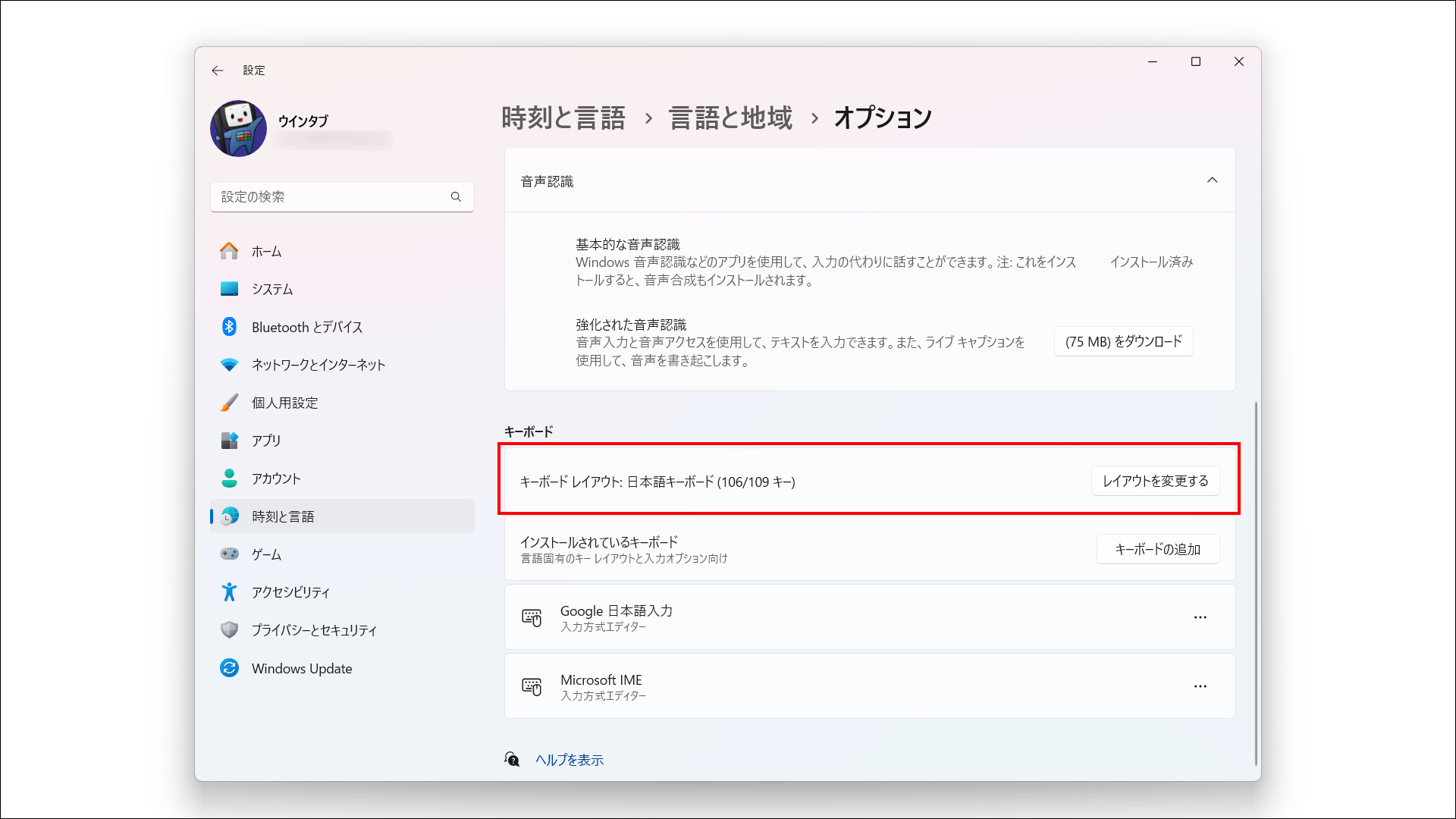This screenshot has width=1456, height=819.
Task: Open options for Microsoft IME
Action: tap(1200, 686)
